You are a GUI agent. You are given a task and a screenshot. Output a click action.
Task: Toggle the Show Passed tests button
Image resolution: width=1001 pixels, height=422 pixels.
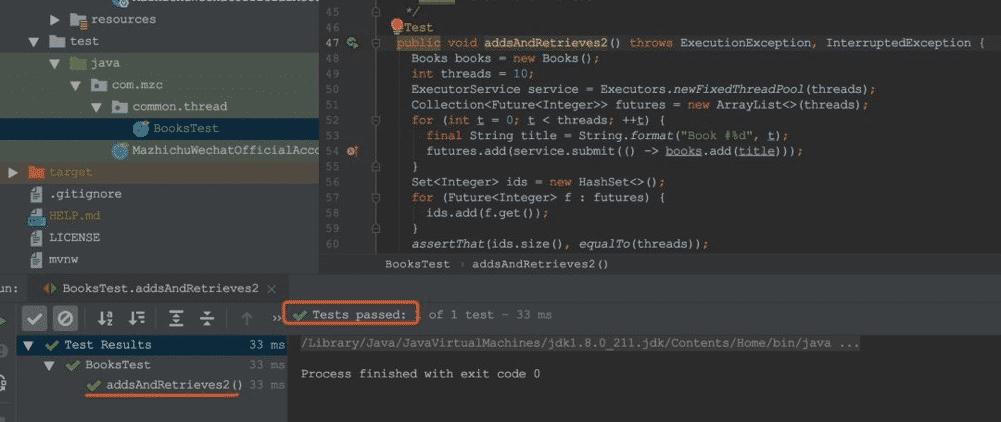coord(33,318)
